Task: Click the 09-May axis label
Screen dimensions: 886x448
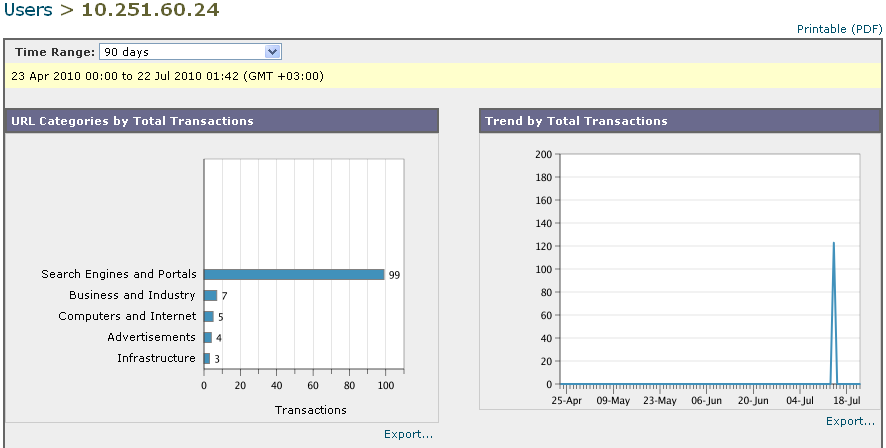Action: (x=613, y=401)
